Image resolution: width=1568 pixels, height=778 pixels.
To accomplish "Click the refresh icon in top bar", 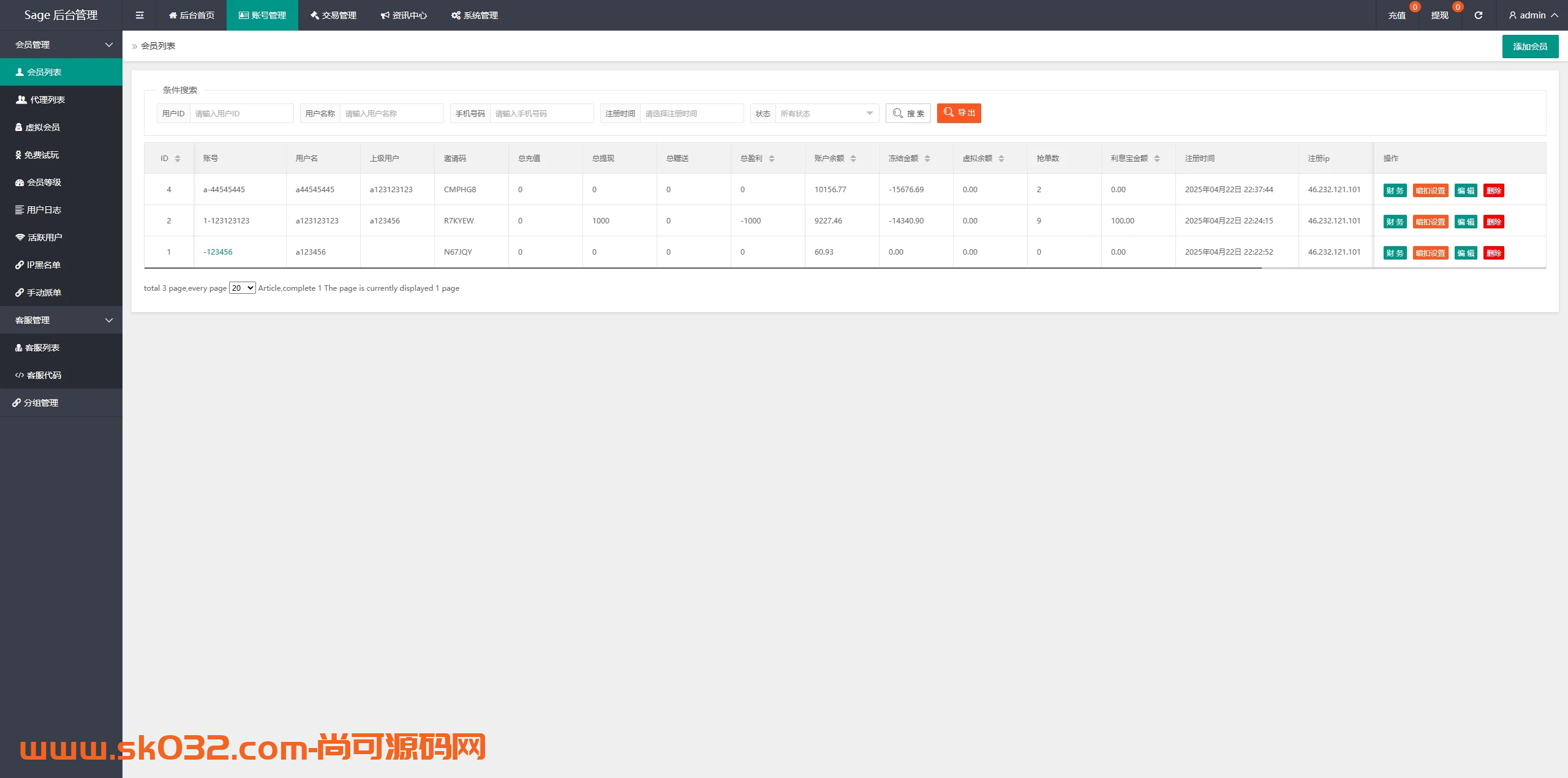I will coord(1479,15).
